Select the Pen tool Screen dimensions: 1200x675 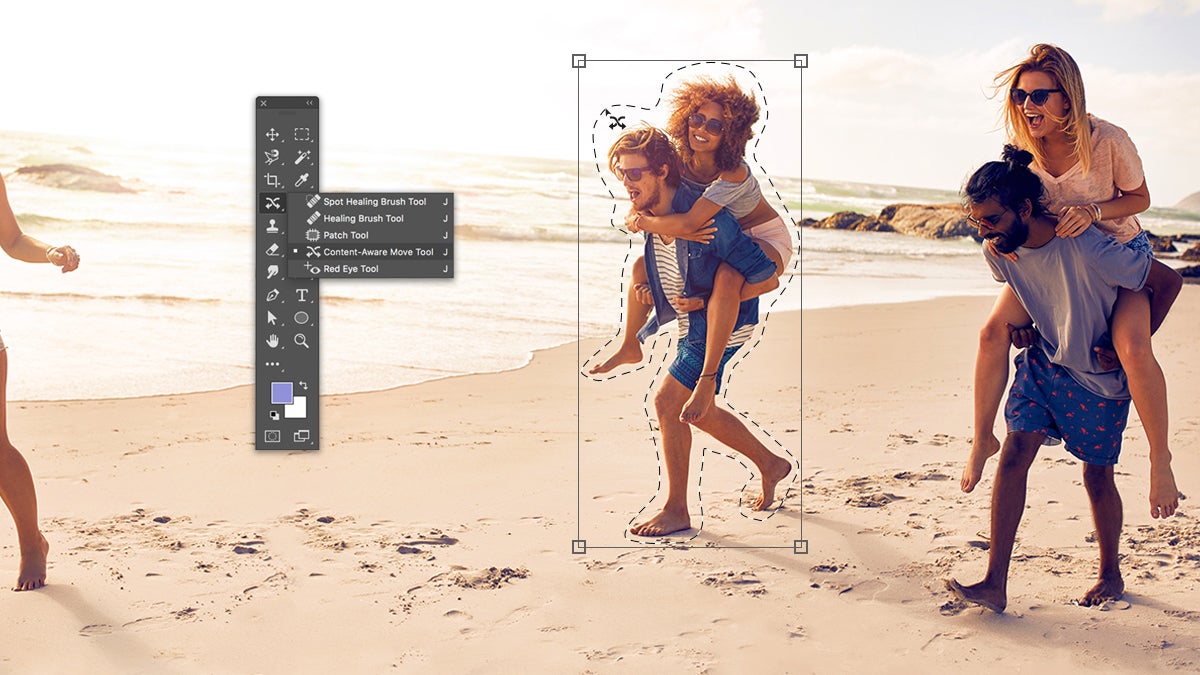coord(272,295)
